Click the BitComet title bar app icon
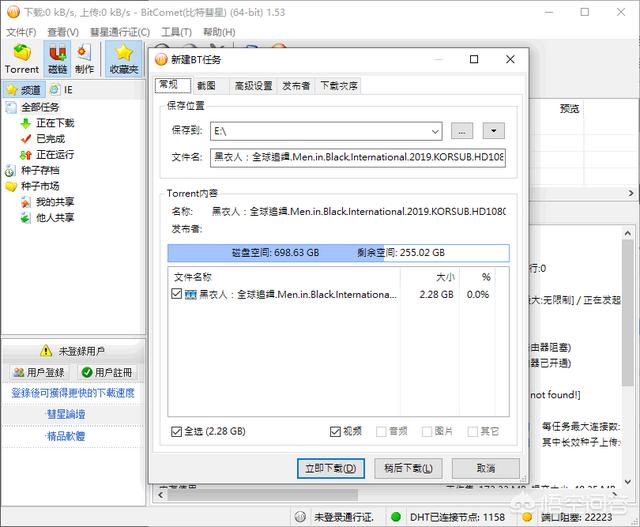 [13, 12]
